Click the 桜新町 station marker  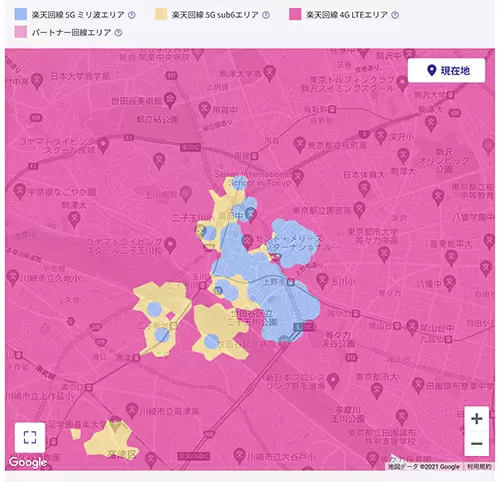click(x=332, y=109)
